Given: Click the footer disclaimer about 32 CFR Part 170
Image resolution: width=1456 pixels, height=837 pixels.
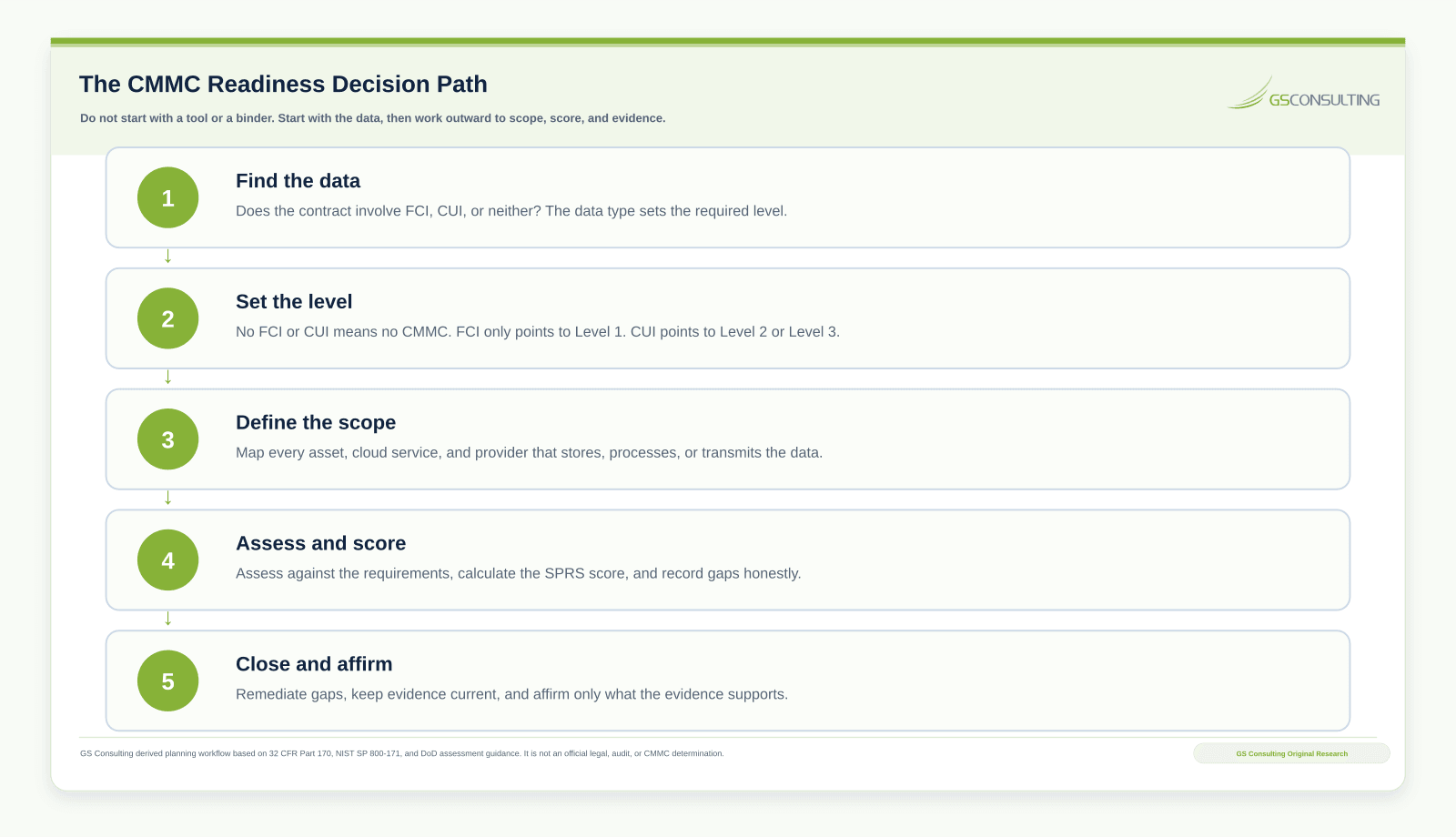Looking at the screenshot, I should click(402, 753).
